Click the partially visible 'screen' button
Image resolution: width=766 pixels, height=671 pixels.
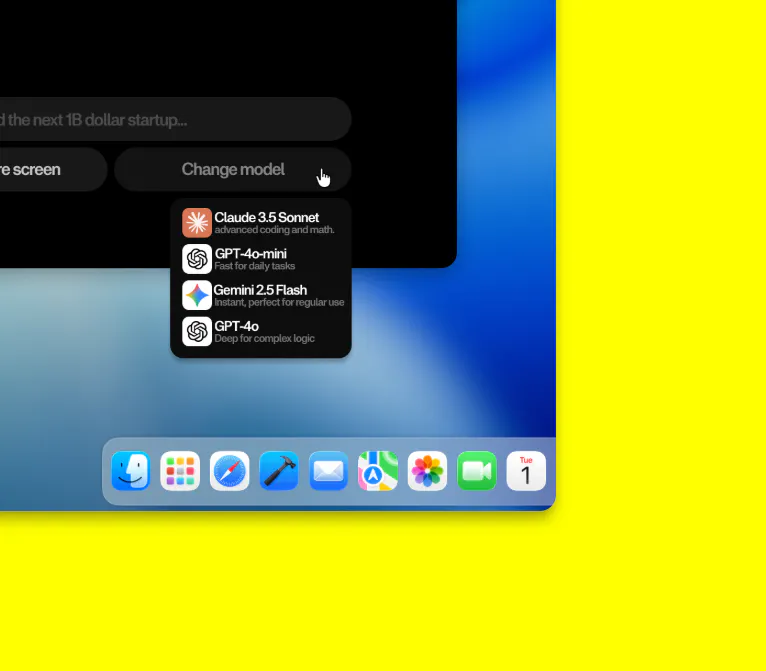pos(53,169)
